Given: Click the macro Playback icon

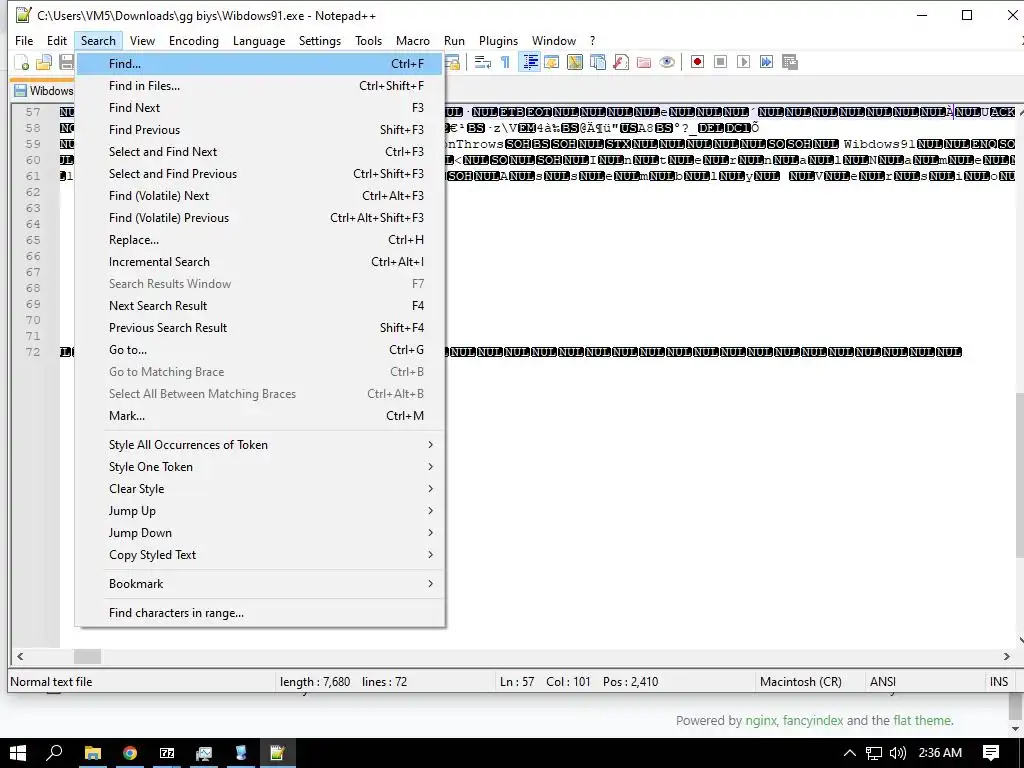Looking at the screenshot, I should click(743, 62).
